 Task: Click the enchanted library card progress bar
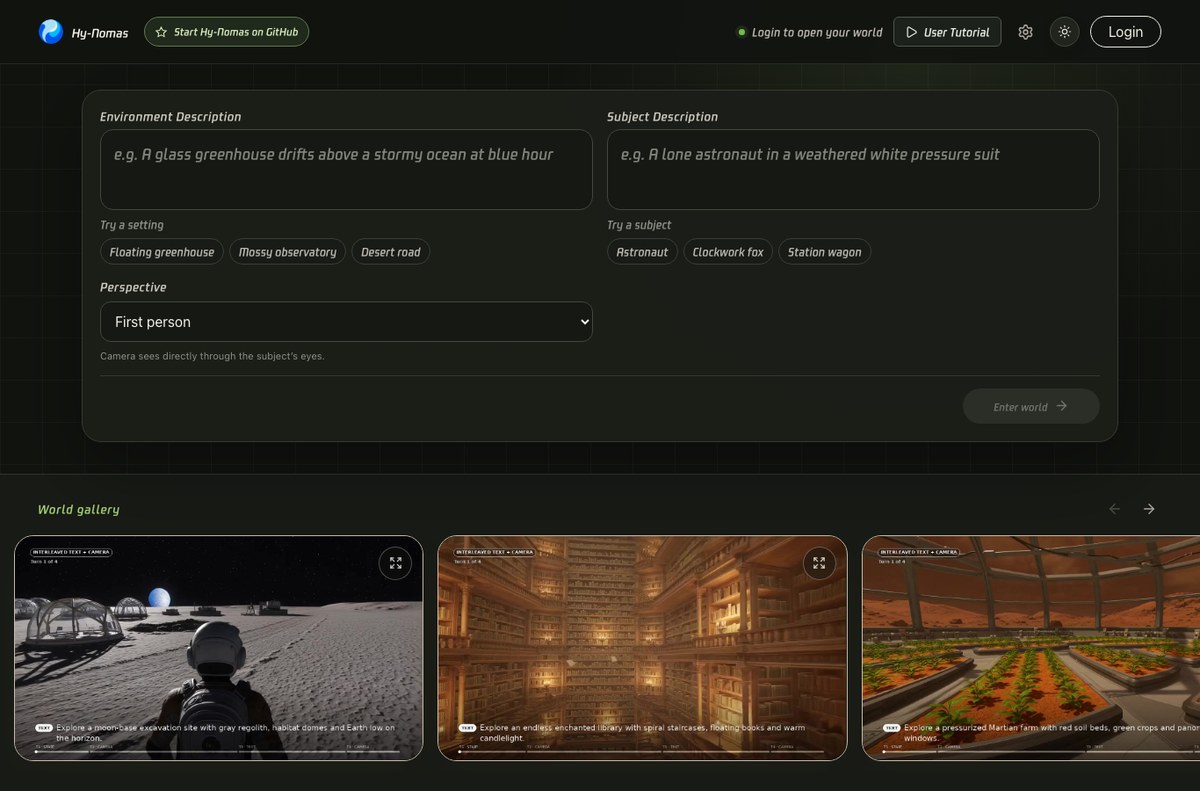pos(641,751)
